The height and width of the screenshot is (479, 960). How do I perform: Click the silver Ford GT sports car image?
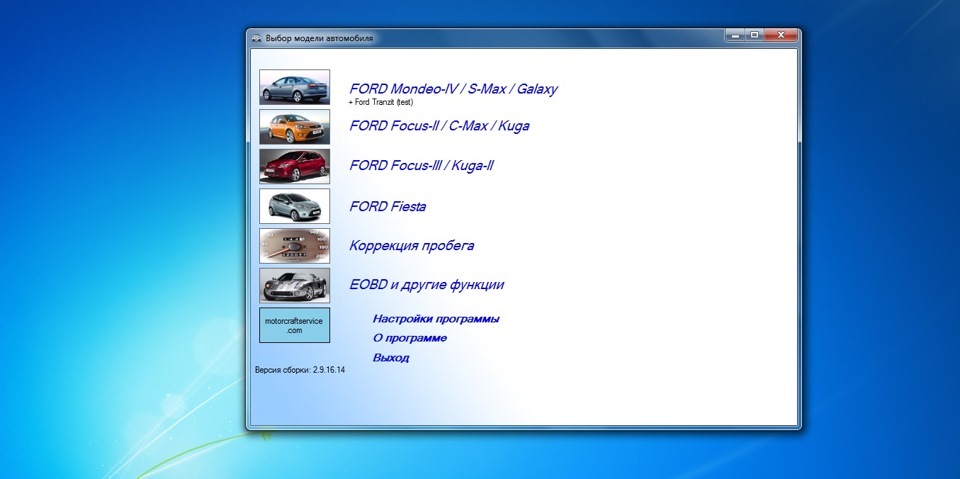pyautogui.click(x=294, y=285)
